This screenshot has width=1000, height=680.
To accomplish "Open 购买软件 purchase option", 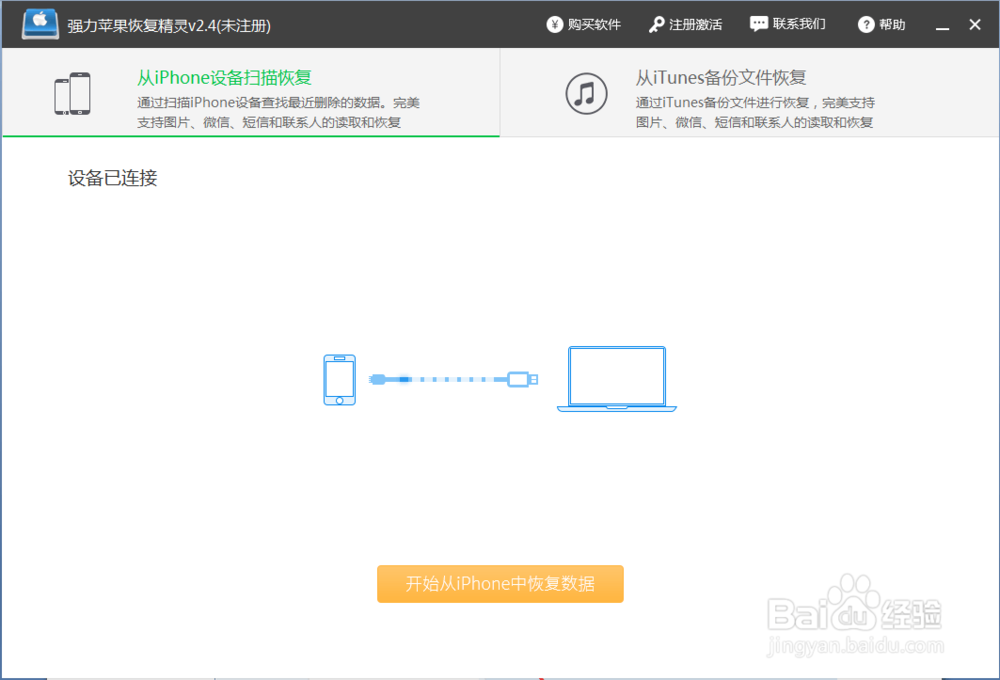I will point(584,24).
